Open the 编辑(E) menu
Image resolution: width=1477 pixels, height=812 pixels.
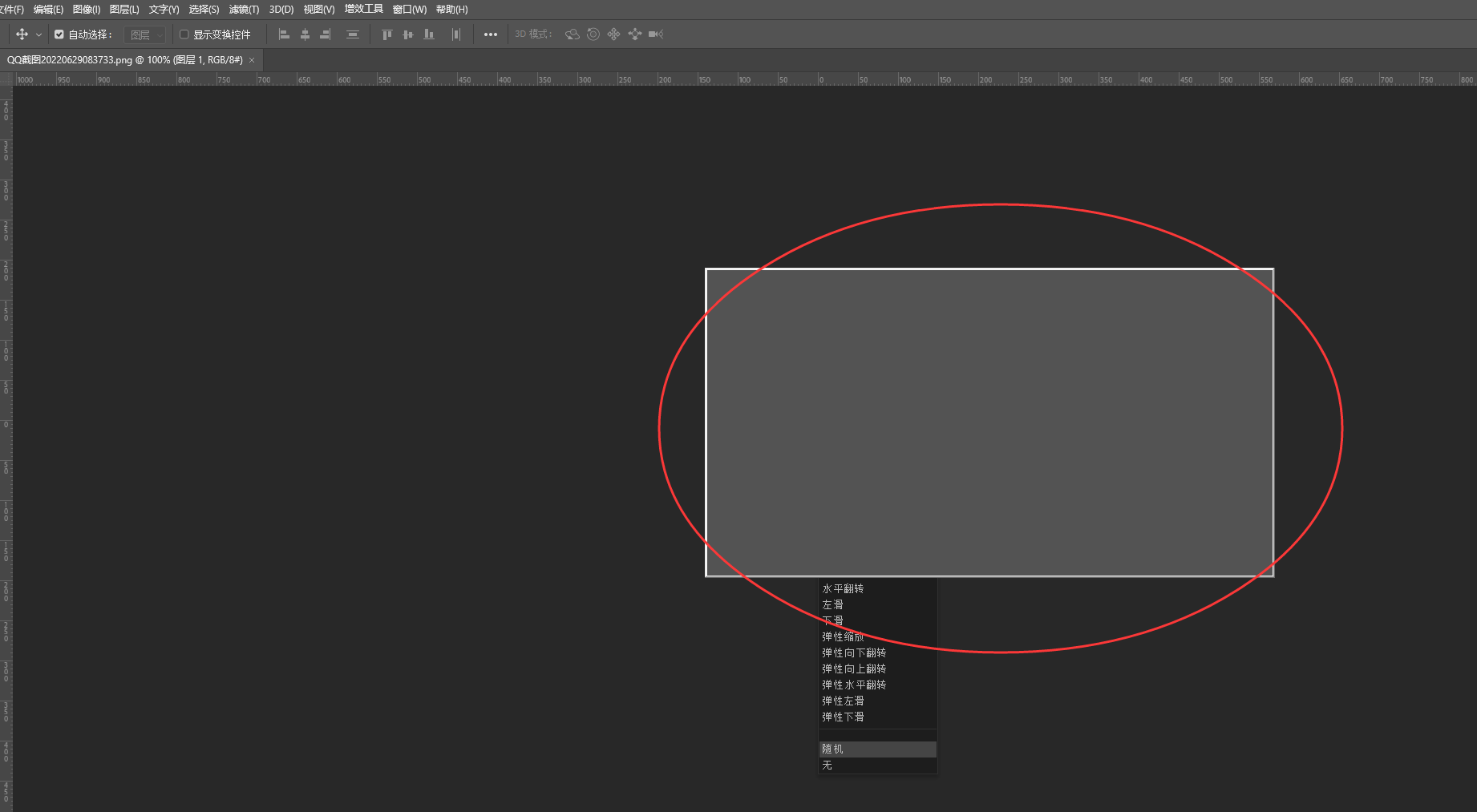tap(48, 10)
